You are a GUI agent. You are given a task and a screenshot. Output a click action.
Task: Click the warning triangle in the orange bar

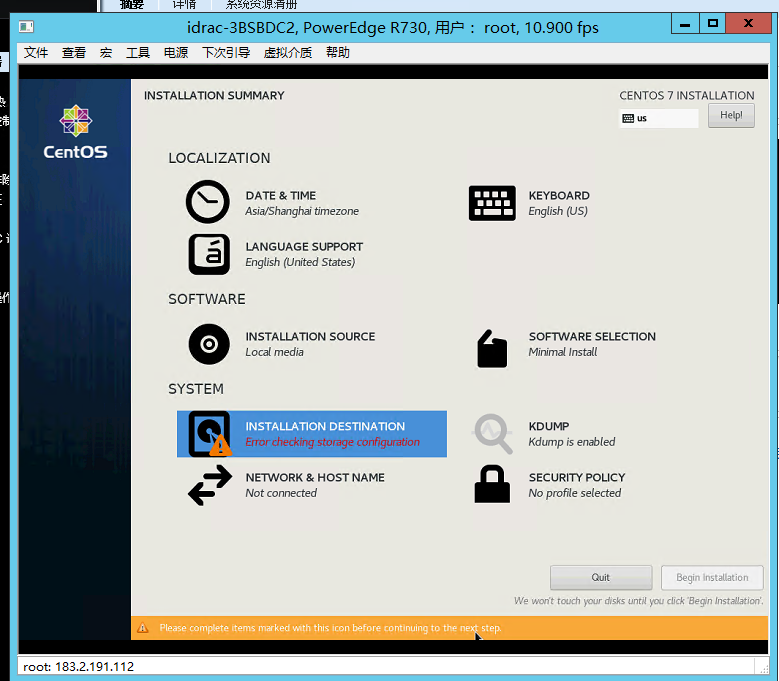pyautogui.click(x=143, y=628)
